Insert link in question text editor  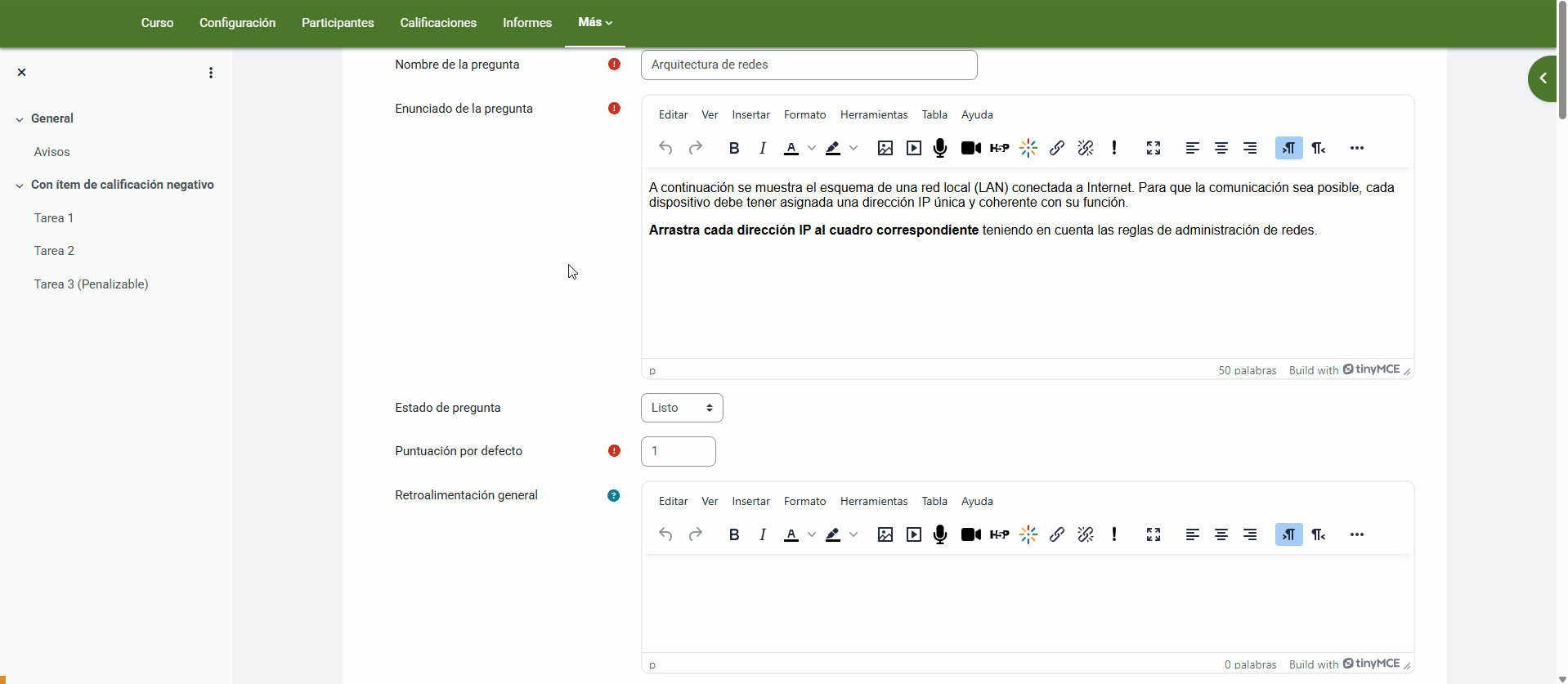tap(1057, 148)
